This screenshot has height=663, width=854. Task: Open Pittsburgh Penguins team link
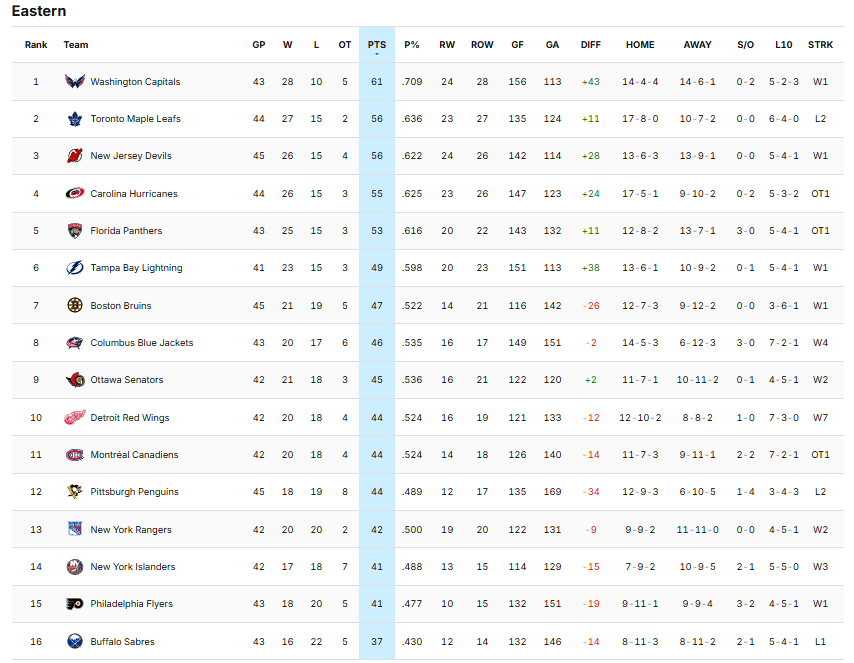(x=135, y=492)
